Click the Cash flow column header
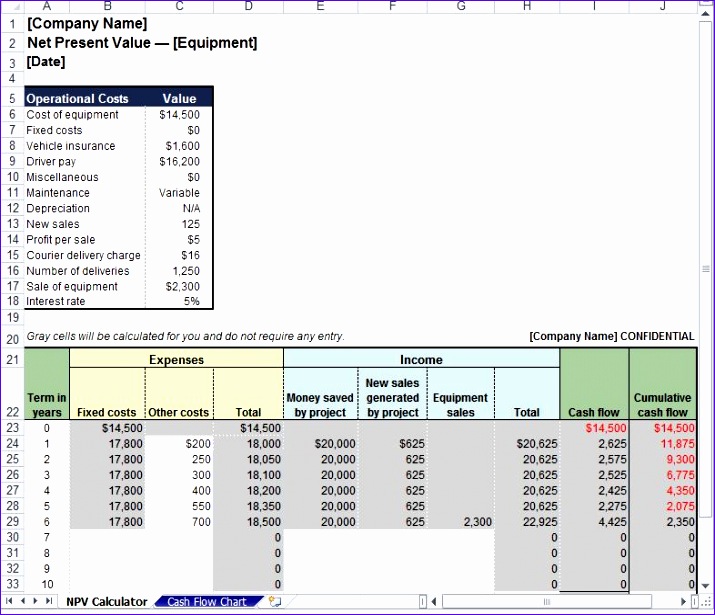 pyautogui.click(x=594, y=384)
